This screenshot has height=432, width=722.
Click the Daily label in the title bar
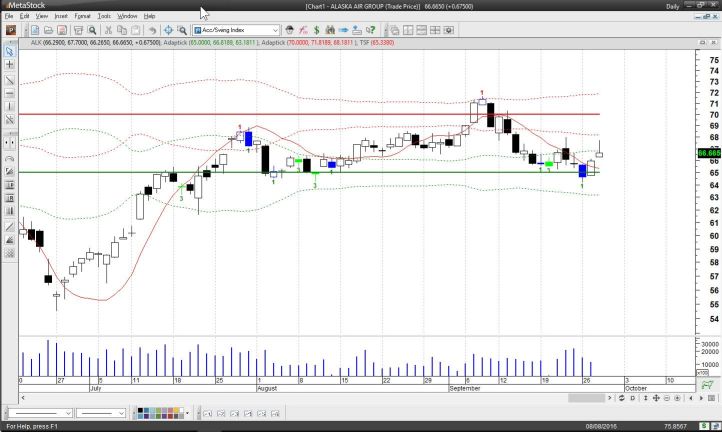pyautogui.click(x=672, y=6)
